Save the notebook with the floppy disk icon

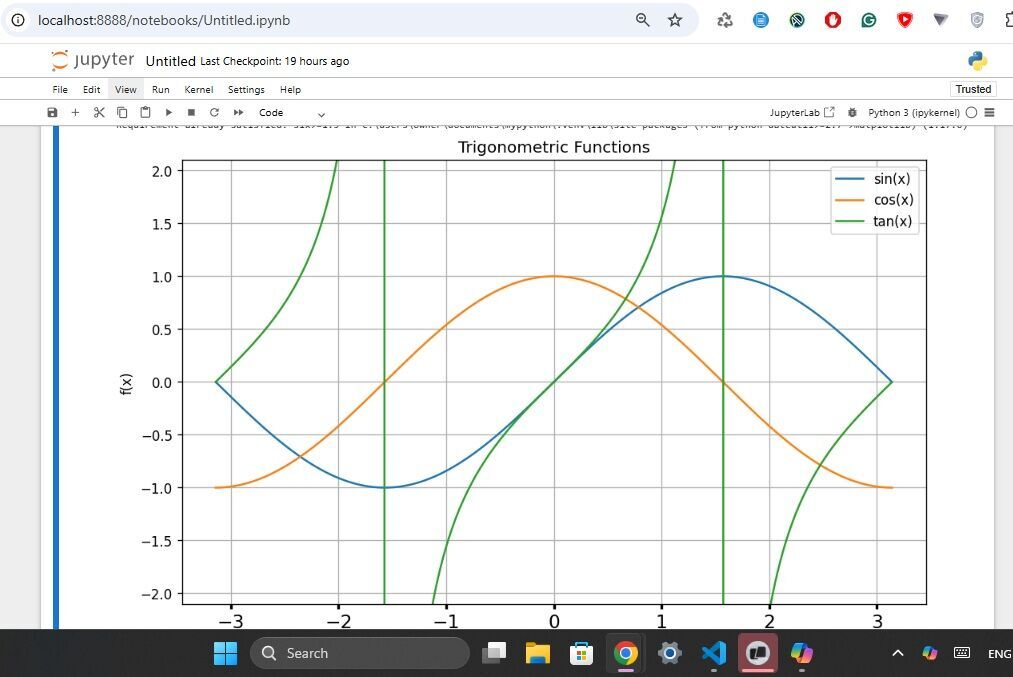pos(52,113)
